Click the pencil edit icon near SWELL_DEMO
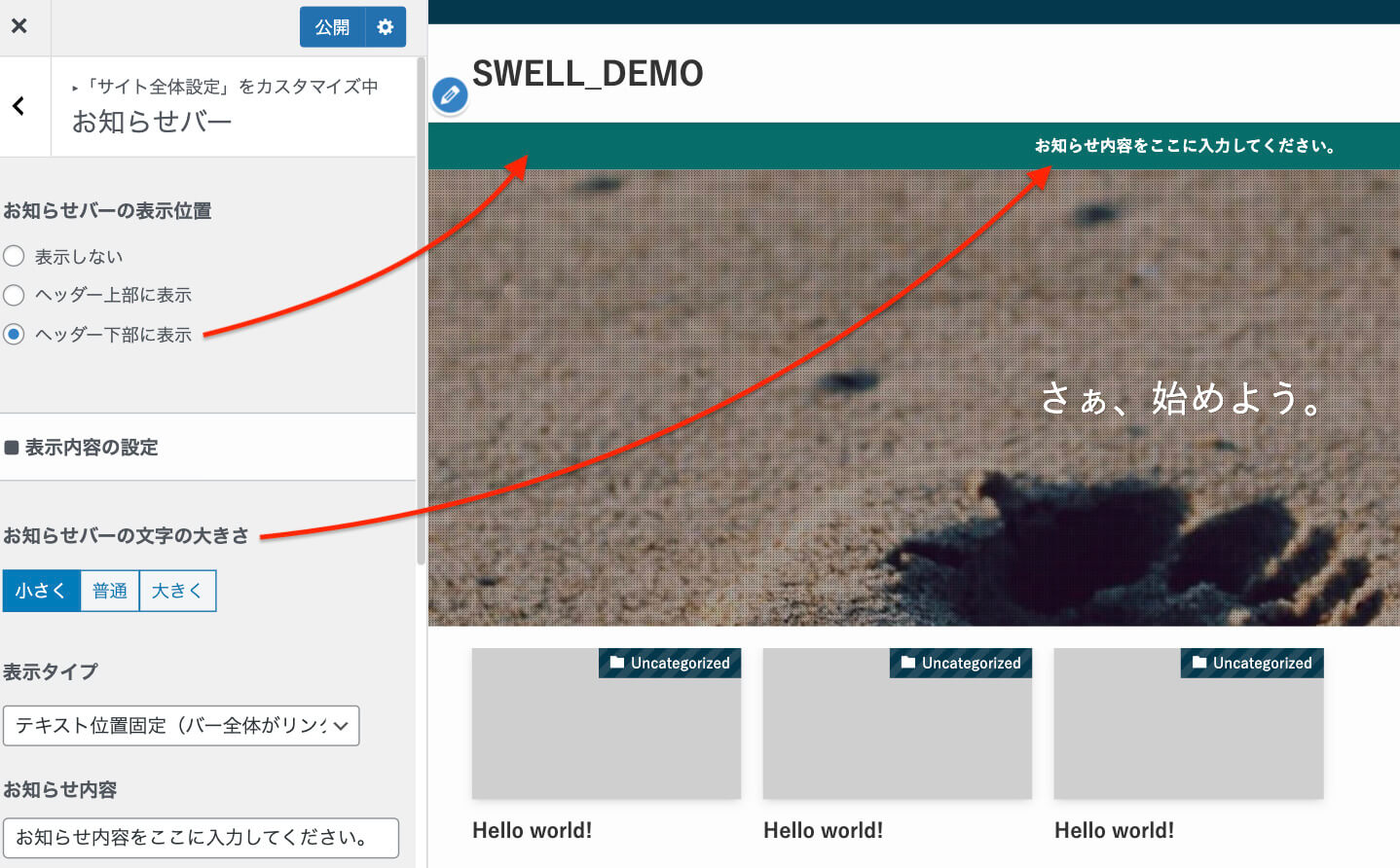Screen dimensions: 1400x868 point(449,95)
